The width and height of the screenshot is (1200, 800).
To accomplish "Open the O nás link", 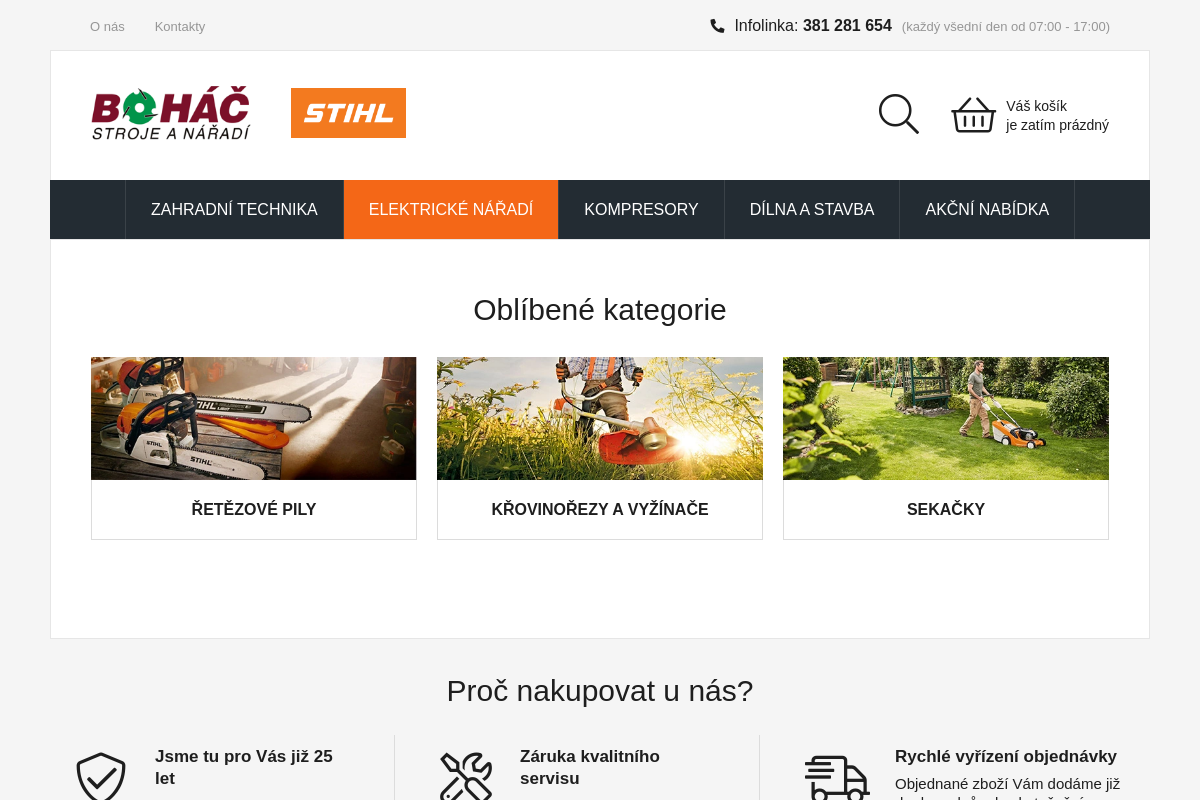I will pyautogui.click(x=107, y=27).
